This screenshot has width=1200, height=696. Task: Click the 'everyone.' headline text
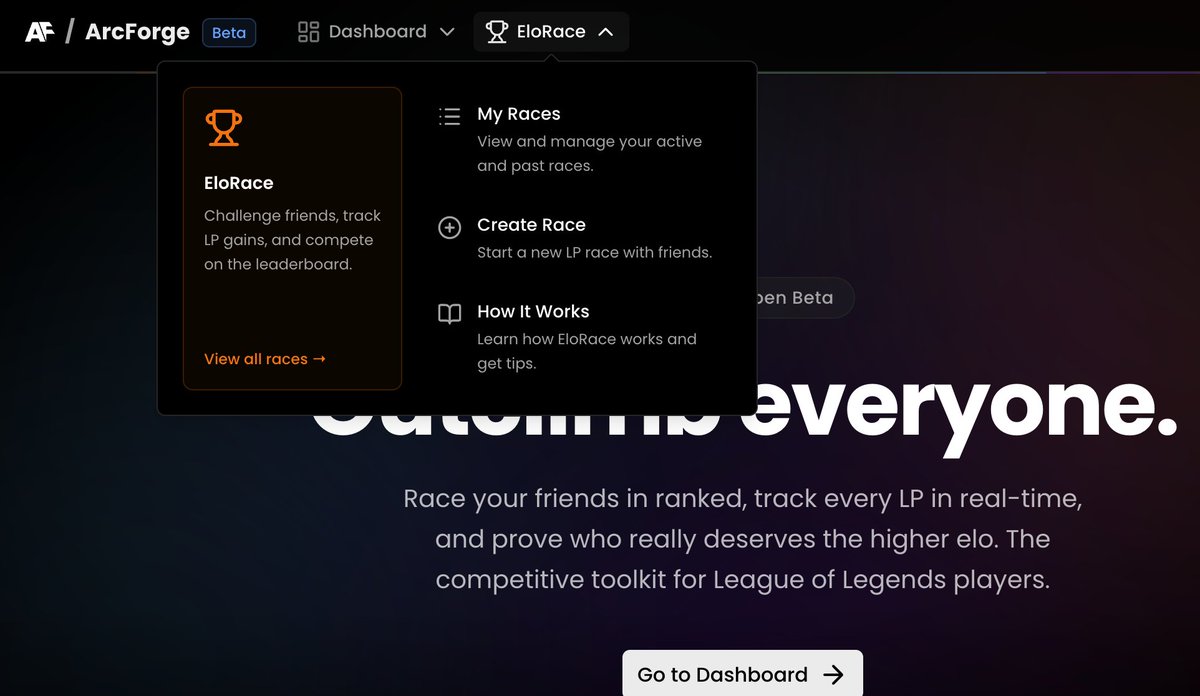click(959, 410)
